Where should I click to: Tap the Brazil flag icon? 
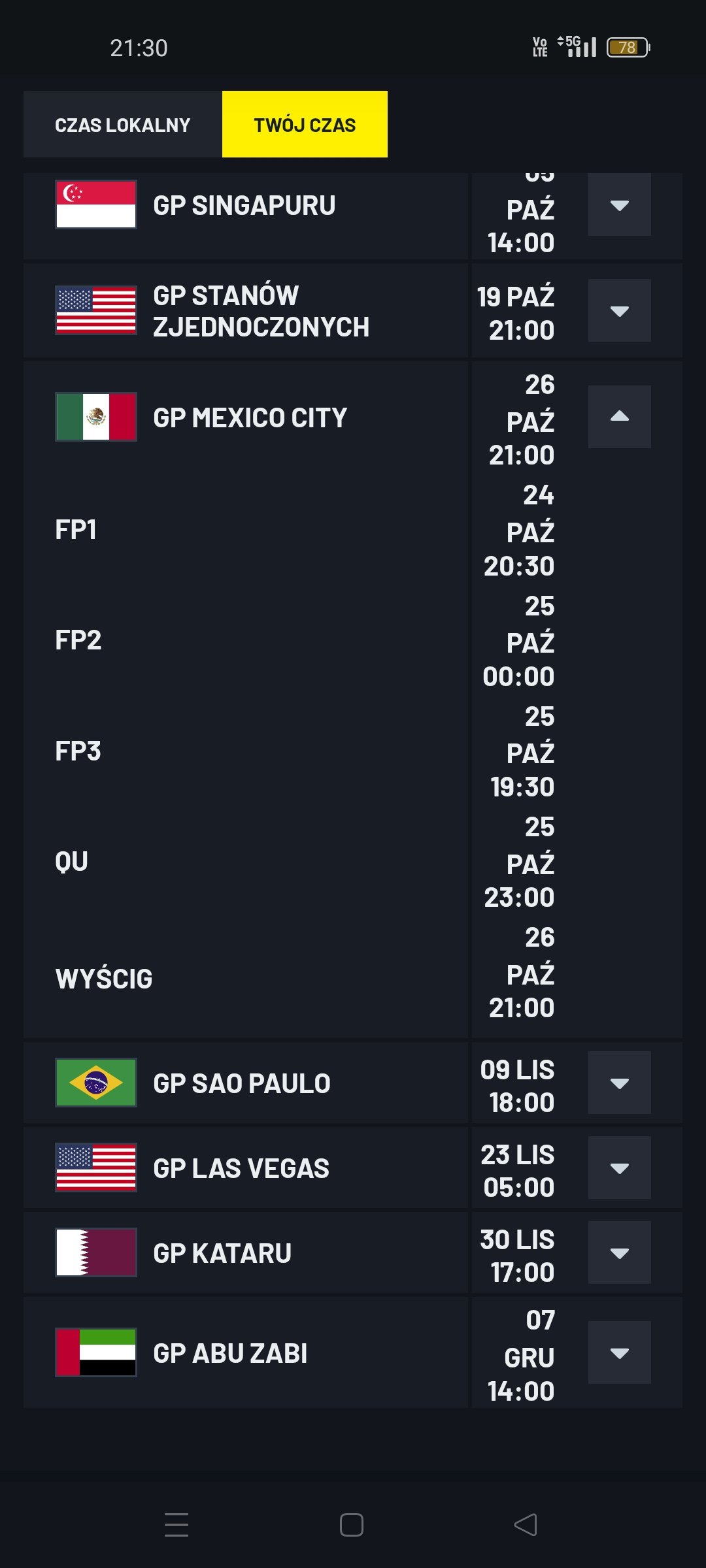(96, 1083)
